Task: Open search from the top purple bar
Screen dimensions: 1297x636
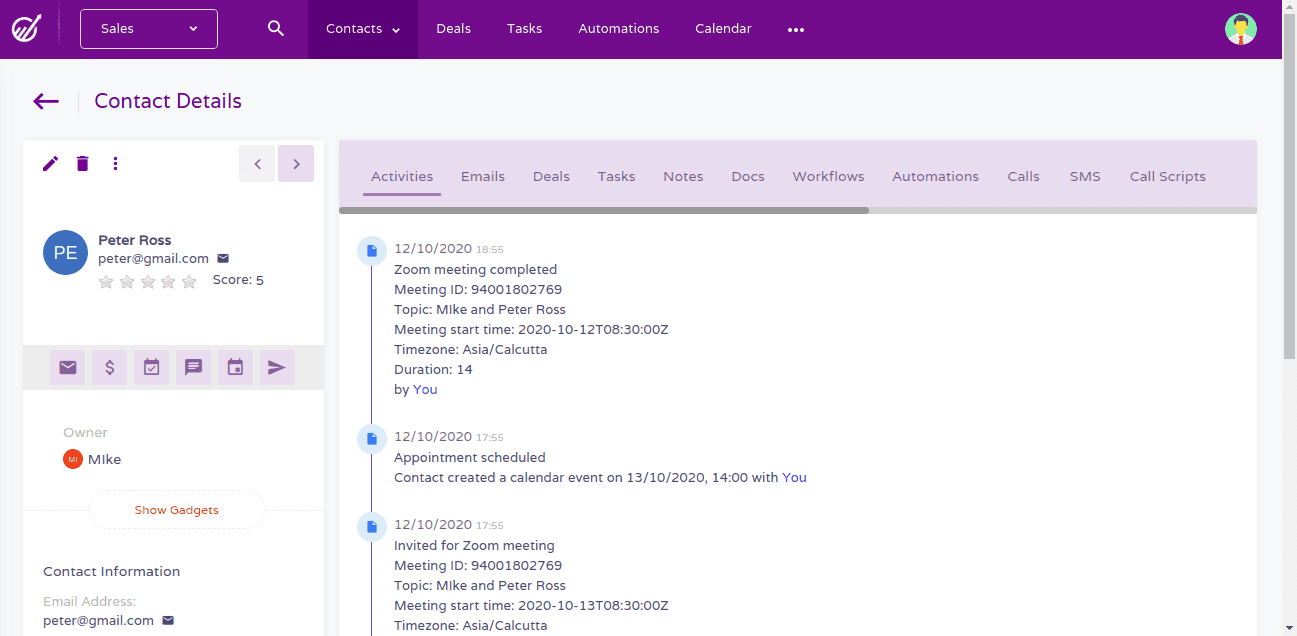Action: 275,28
